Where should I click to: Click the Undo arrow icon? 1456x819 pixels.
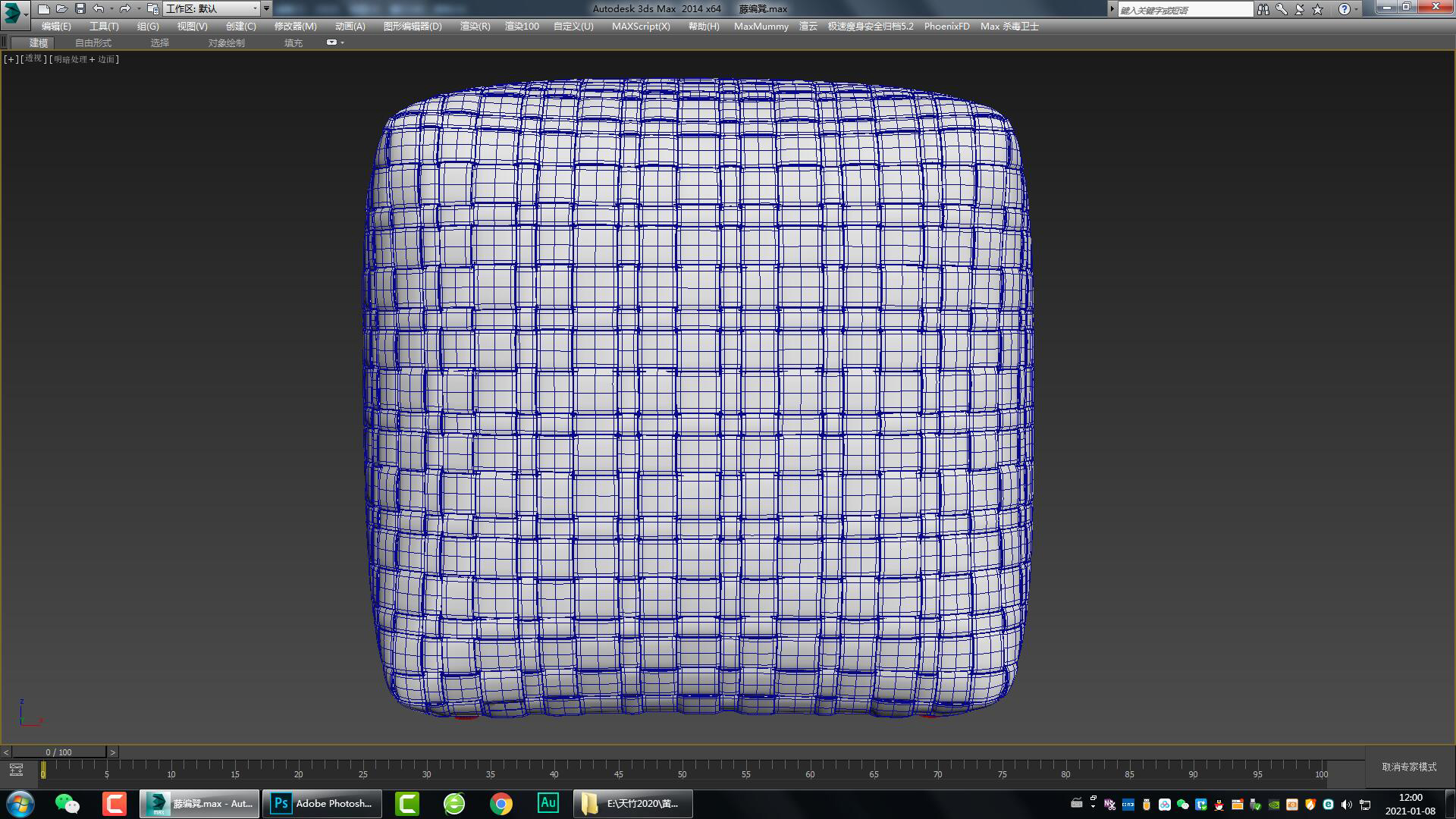coord(99,9)
